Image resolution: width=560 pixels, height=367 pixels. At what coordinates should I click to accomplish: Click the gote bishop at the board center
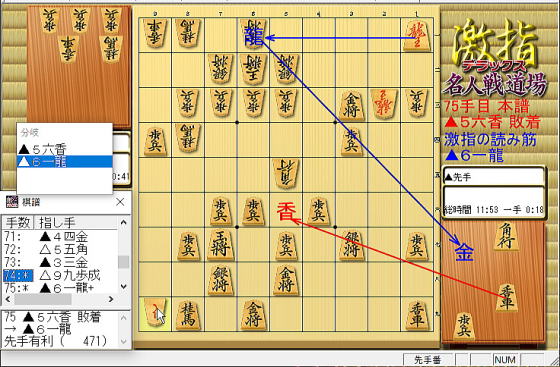[286, 174]
